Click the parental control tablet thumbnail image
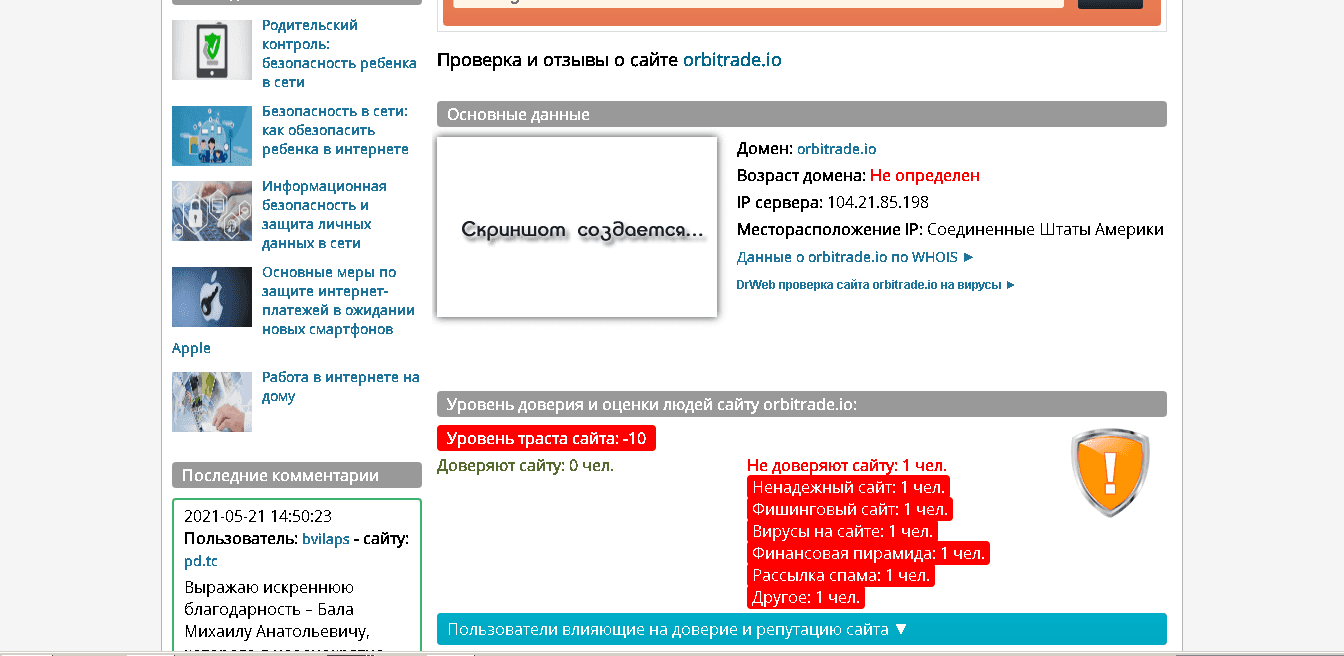1344x656 pixels. 211,50
